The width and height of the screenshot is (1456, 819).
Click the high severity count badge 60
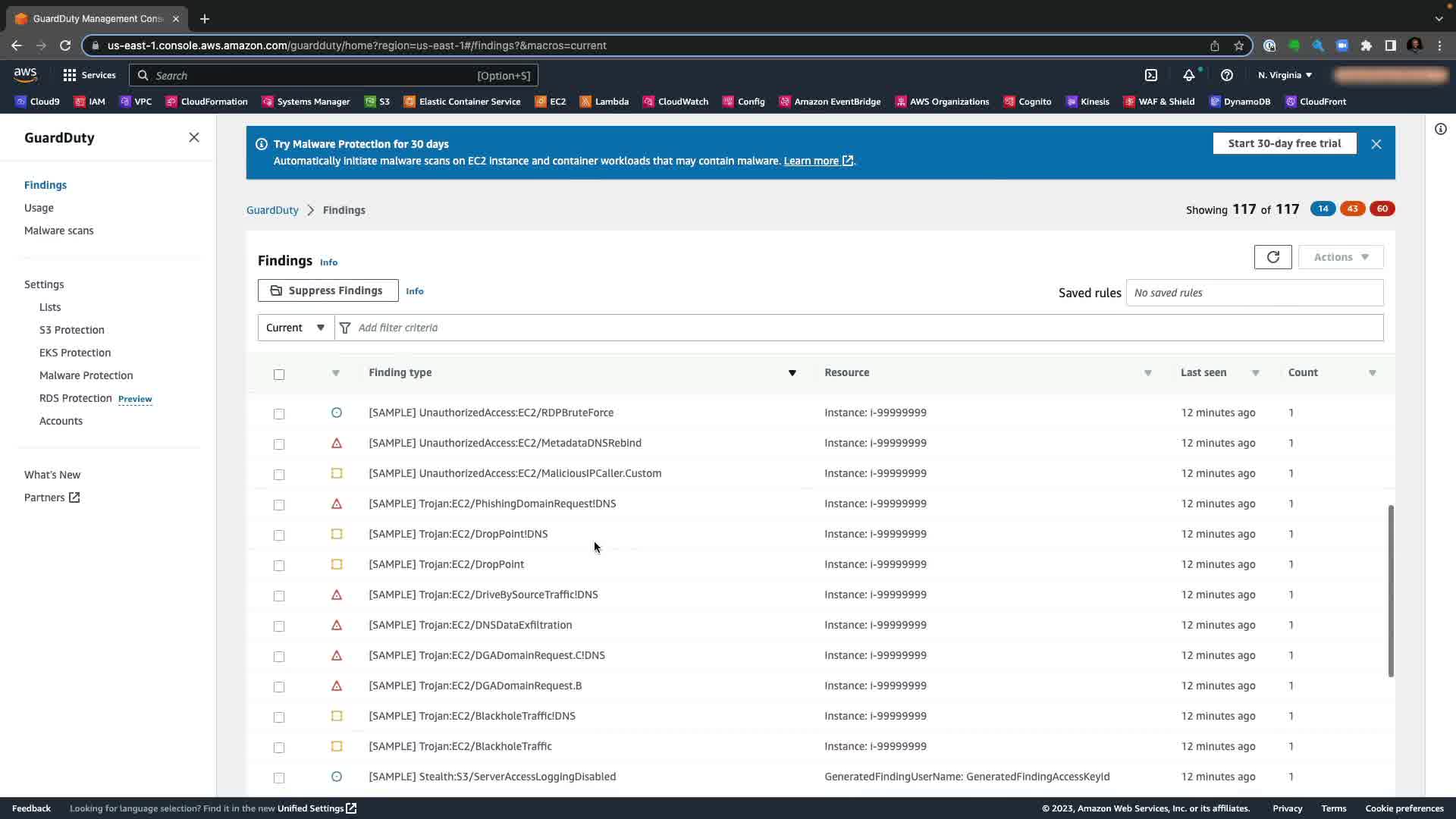pyautogui.click(x=1382, y=209)
